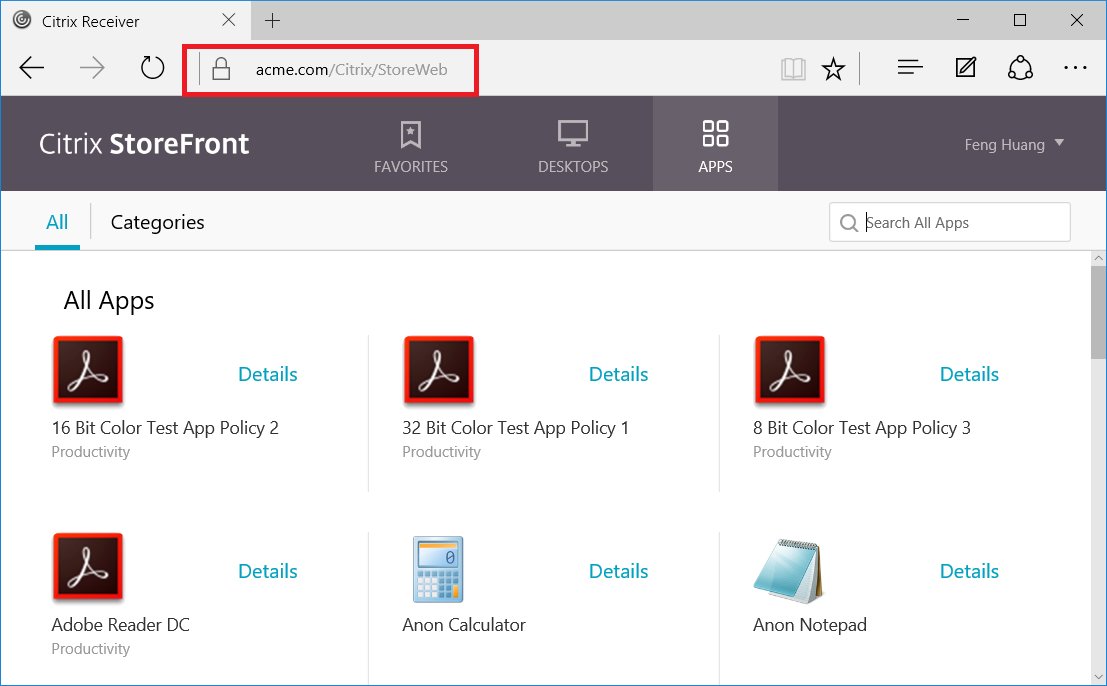The image size is (1107, 686).
Task: Click the 16 Bit Color Test App Policy 2 icon
Action: point(88,370)
